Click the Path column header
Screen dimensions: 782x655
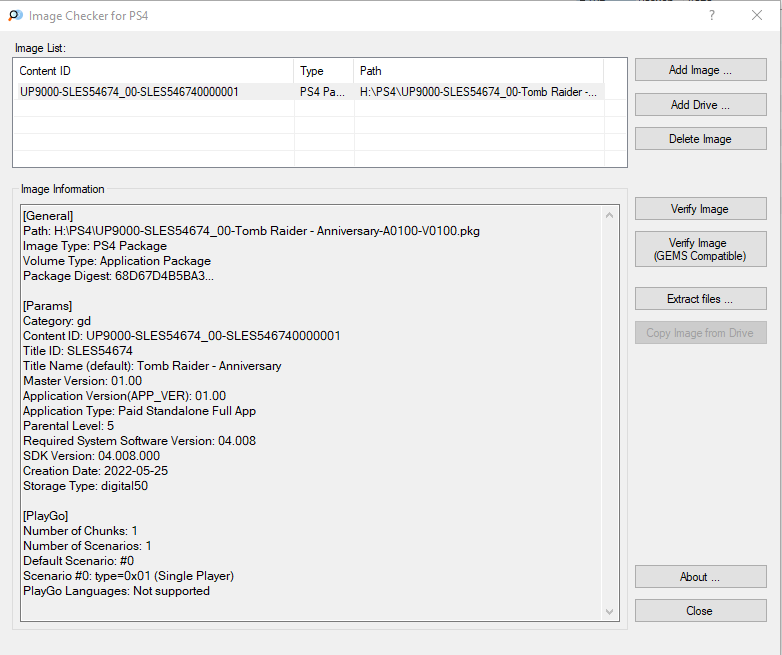point(478,71)
